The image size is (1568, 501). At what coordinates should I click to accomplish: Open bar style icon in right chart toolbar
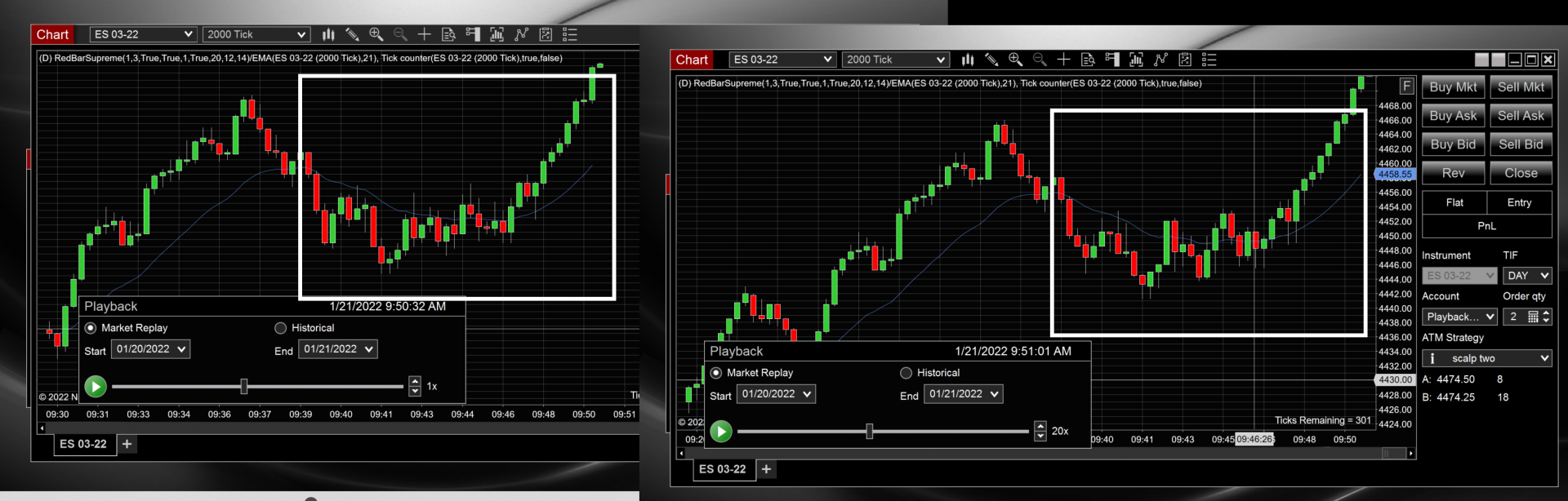click(x=968, y=60)
